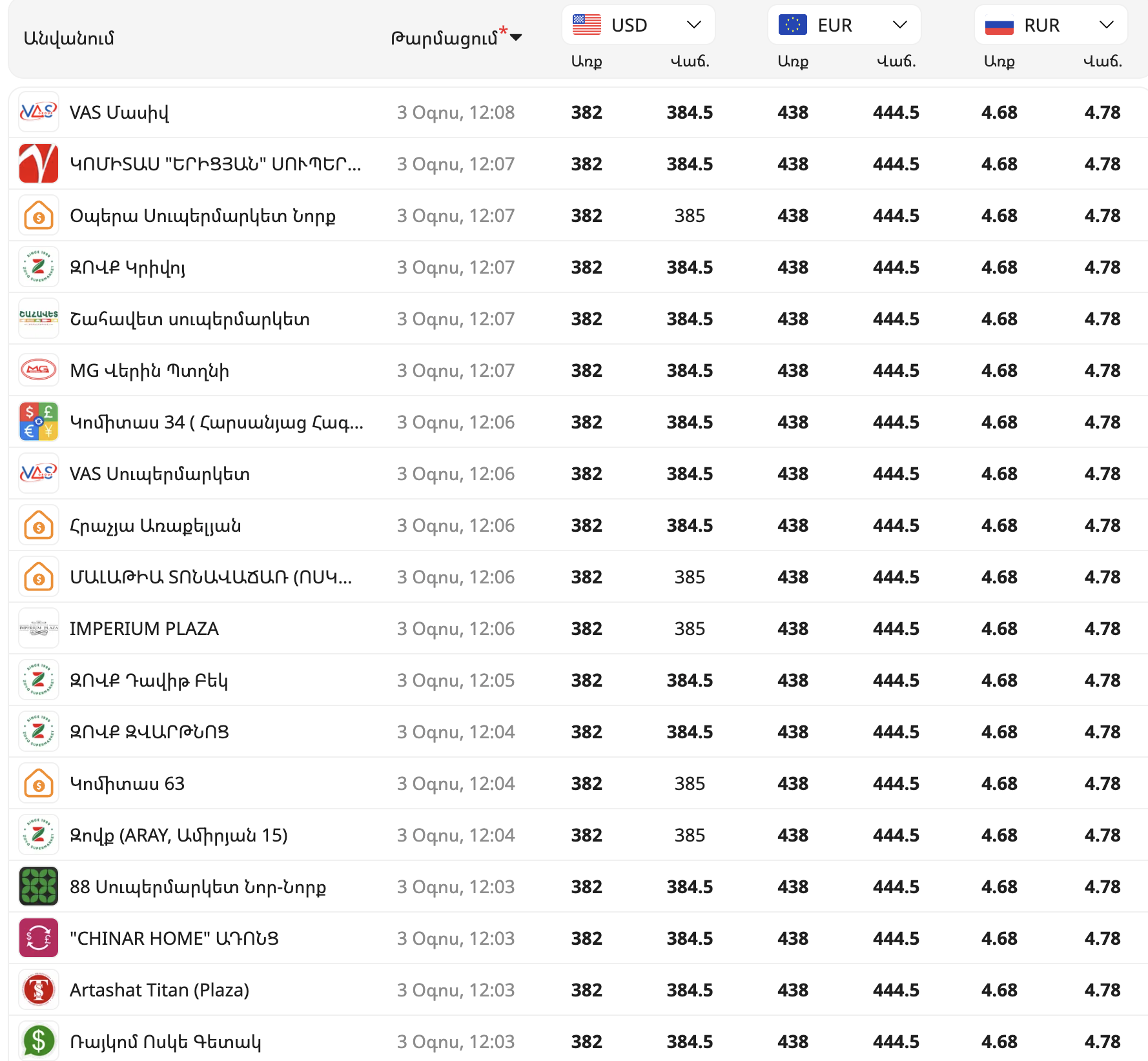Sort by Թարմացում update time arrow

515,37
